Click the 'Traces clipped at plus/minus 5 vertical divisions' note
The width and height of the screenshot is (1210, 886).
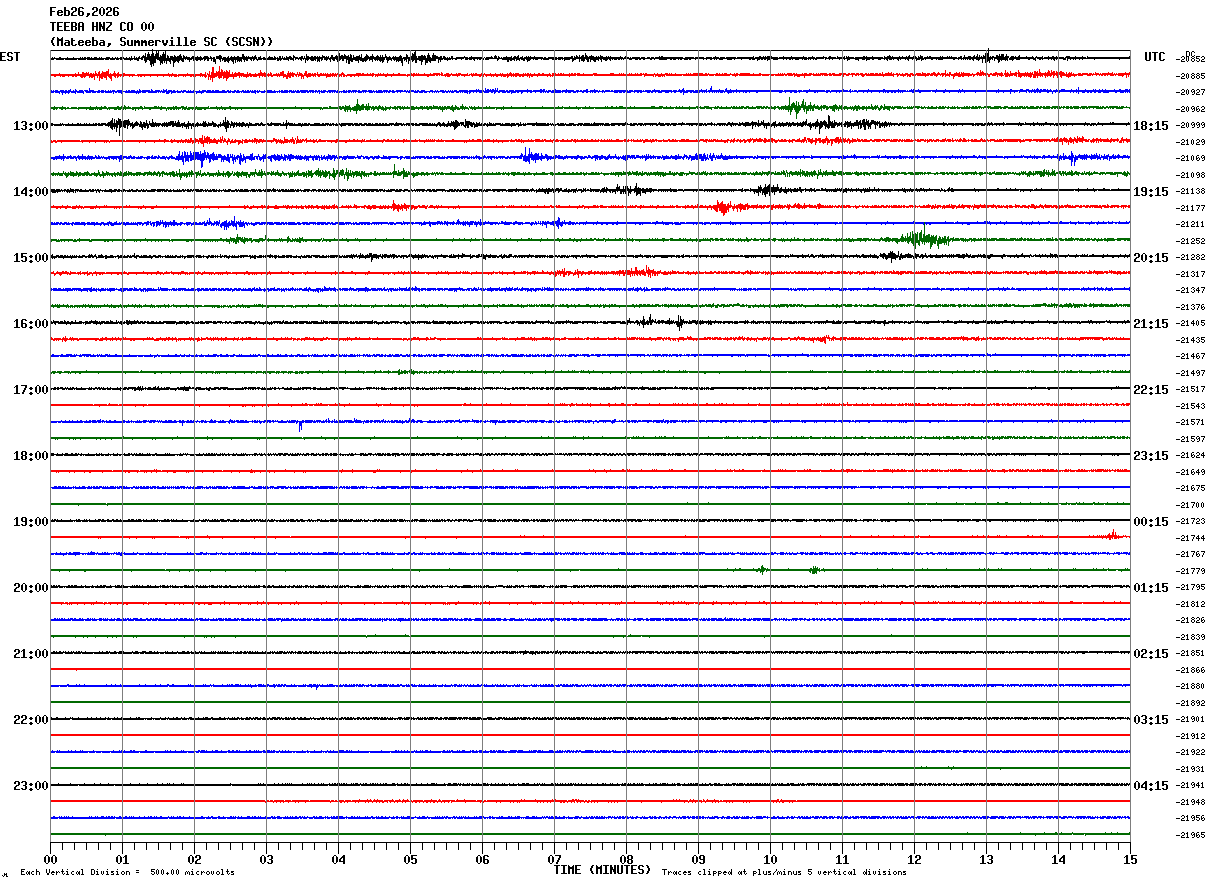point(784,873)
